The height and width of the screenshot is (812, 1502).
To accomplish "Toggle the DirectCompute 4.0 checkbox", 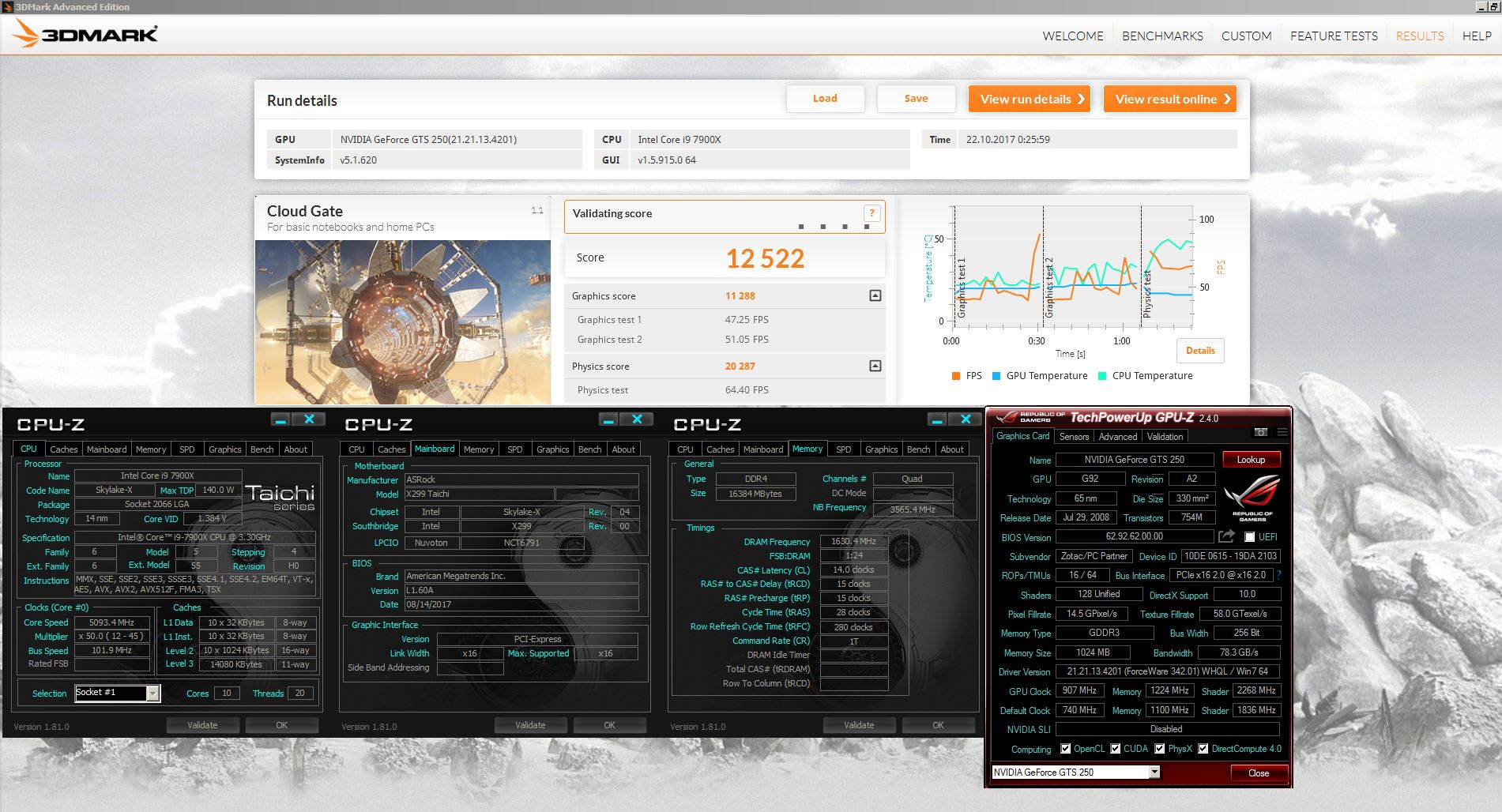I will [x=1203, y=749].
